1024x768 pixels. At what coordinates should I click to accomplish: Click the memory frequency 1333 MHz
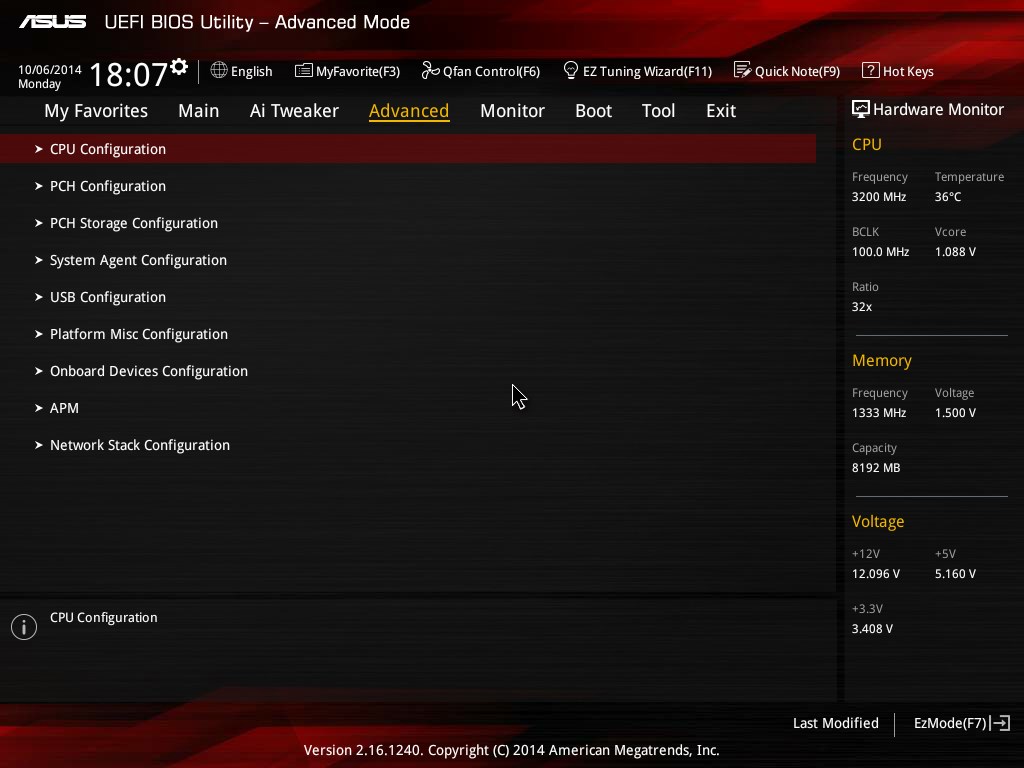[878, 413]
